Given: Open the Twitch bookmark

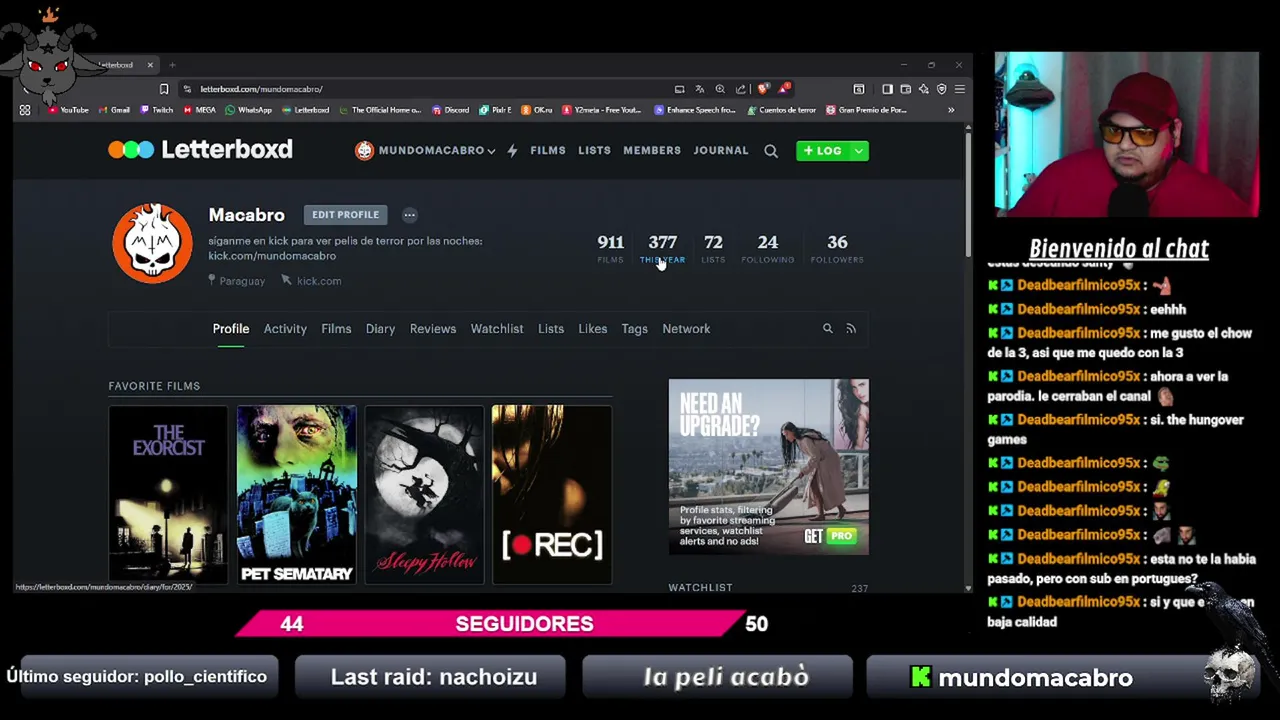Looking at the screenshot, I should [157, 110].
